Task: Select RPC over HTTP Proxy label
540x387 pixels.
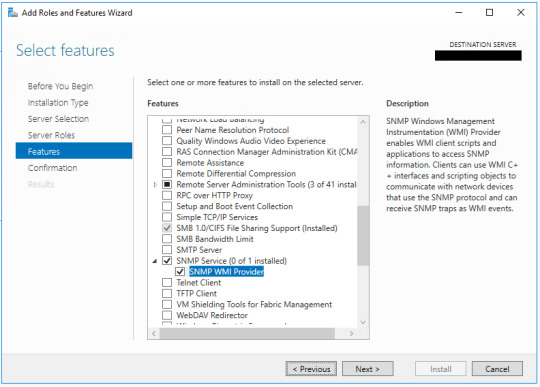Action: [x=215, y=195]
